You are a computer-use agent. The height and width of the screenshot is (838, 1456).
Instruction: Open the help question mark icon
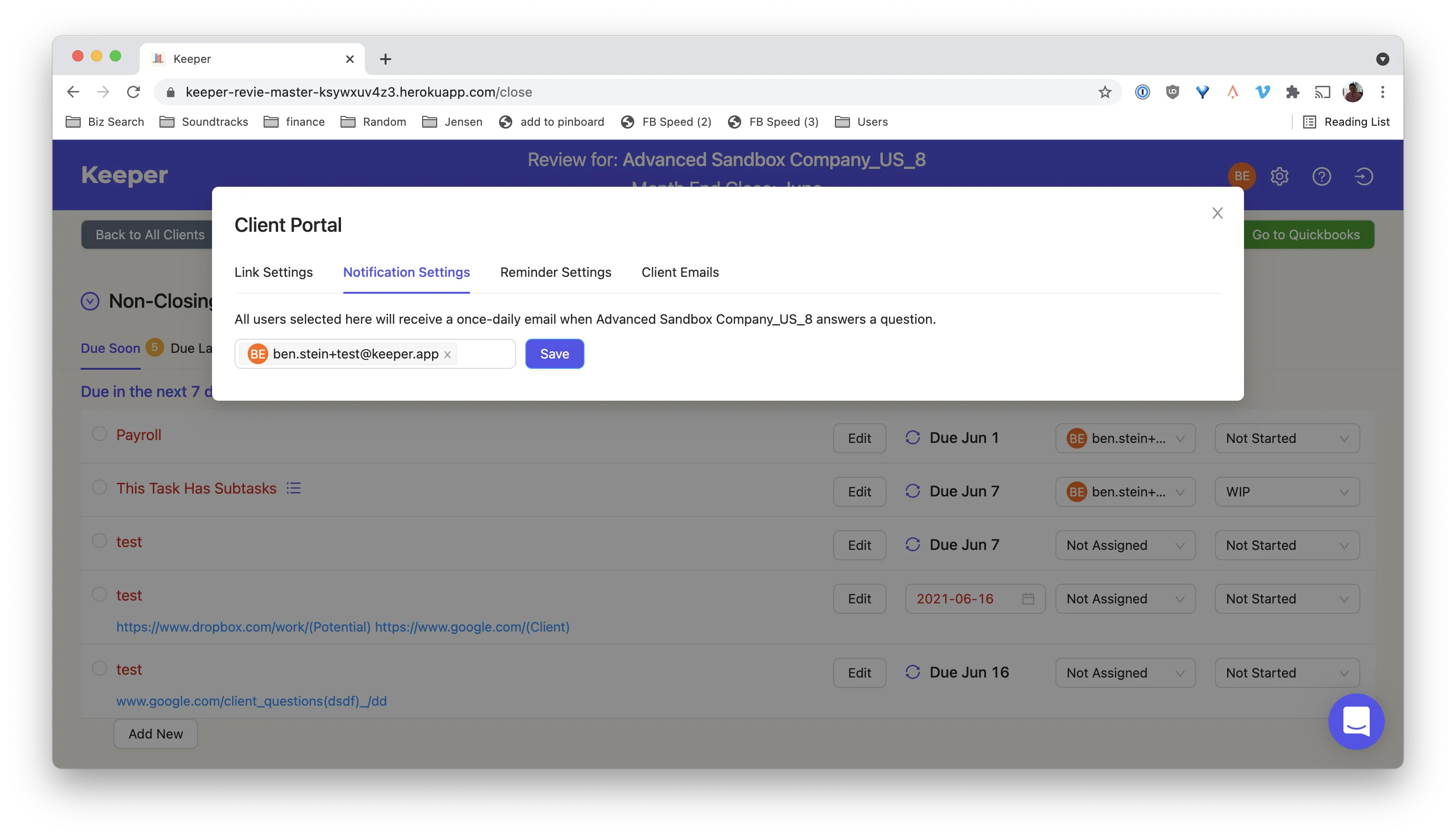1321,176
